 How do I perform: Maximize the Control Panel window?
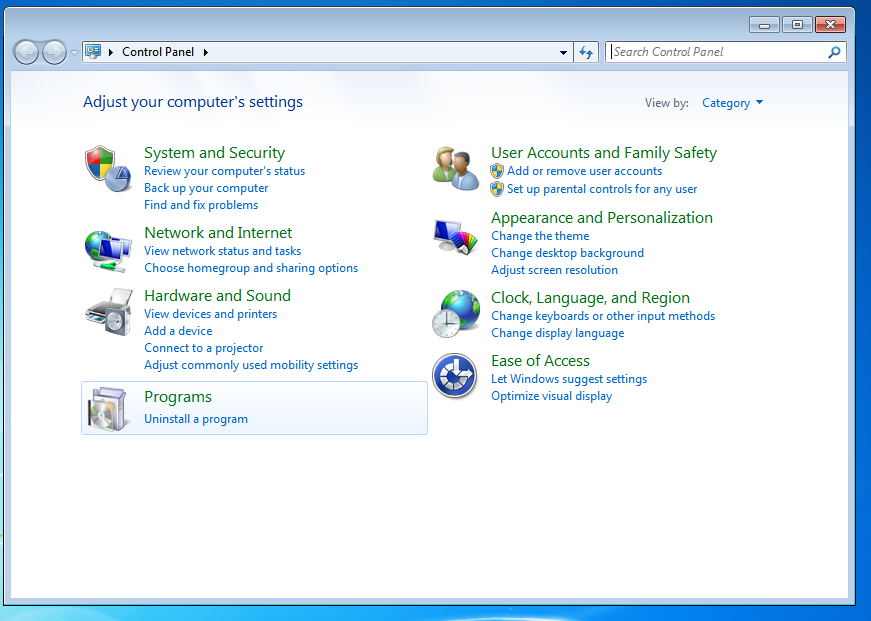pos(797,25)
